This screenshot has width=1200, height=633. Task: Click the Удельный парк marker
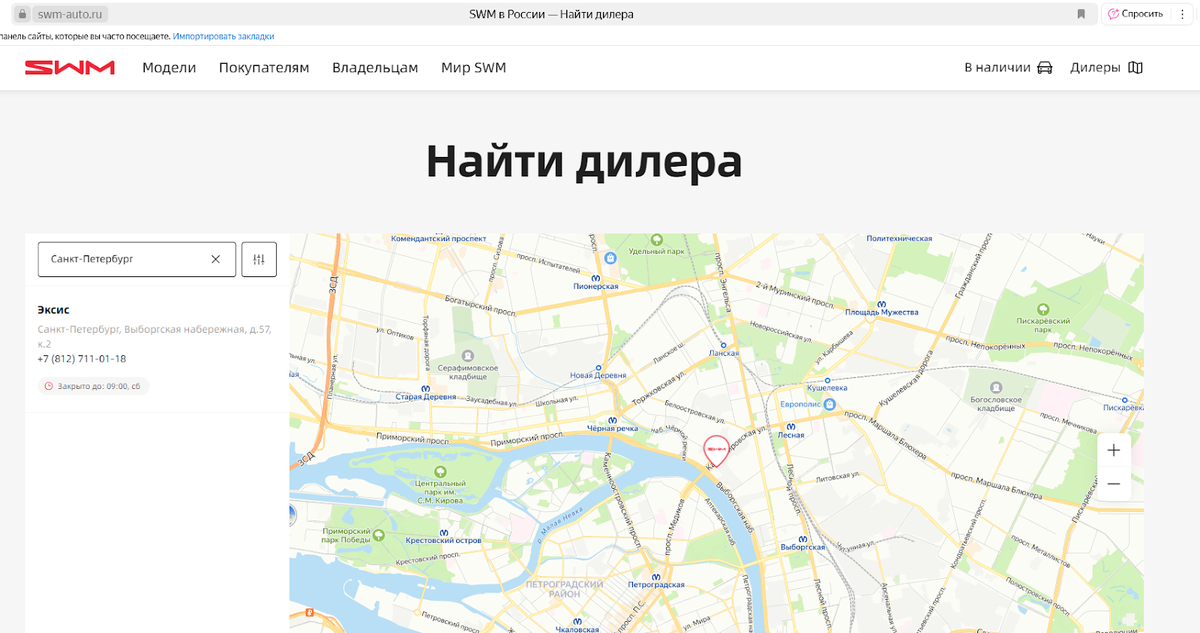pyautogui.click(x=657, y=240)
